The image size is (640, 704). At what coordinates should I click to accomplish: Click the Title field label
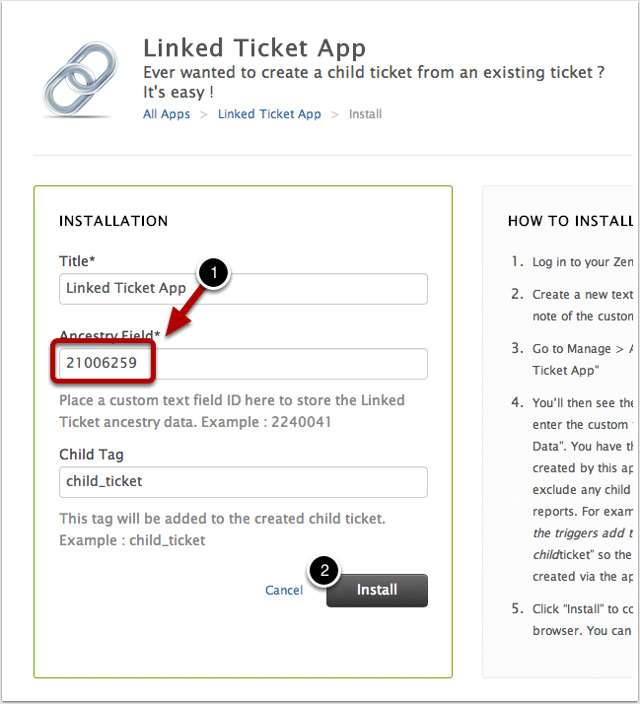coord(77,261)
